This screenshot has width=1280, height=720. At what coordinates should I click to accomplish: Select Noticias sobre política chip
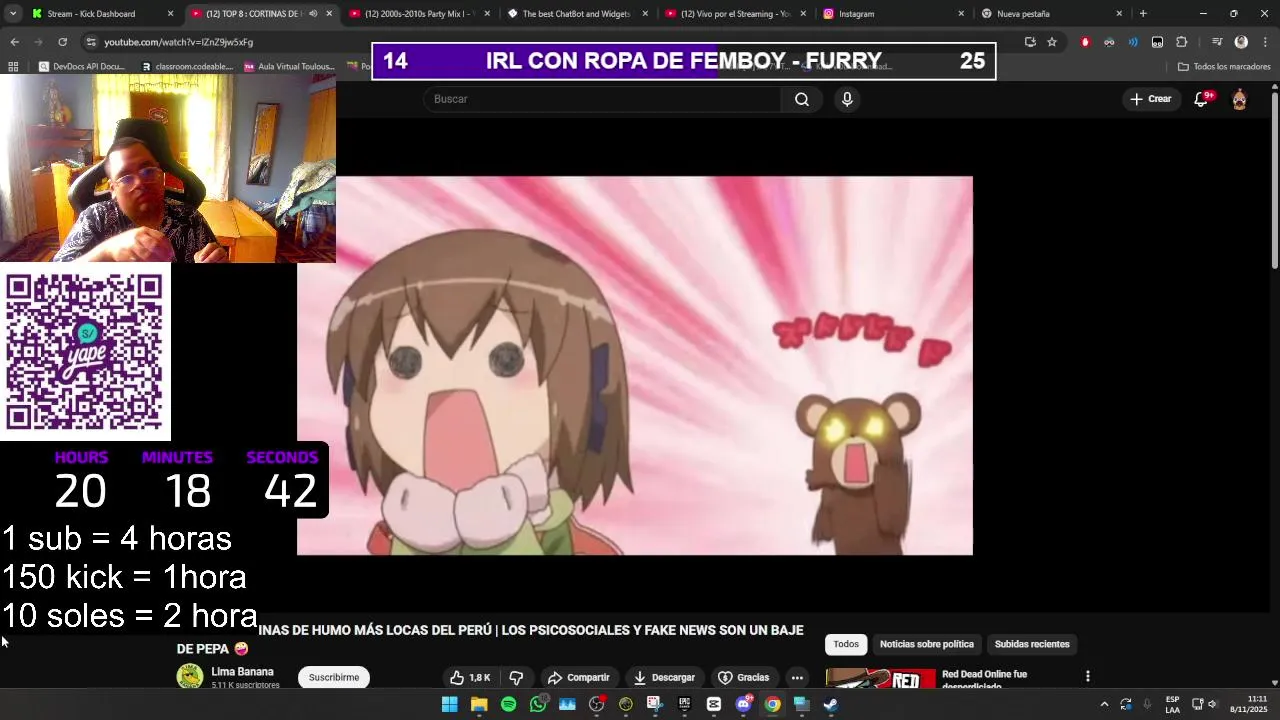927,644
